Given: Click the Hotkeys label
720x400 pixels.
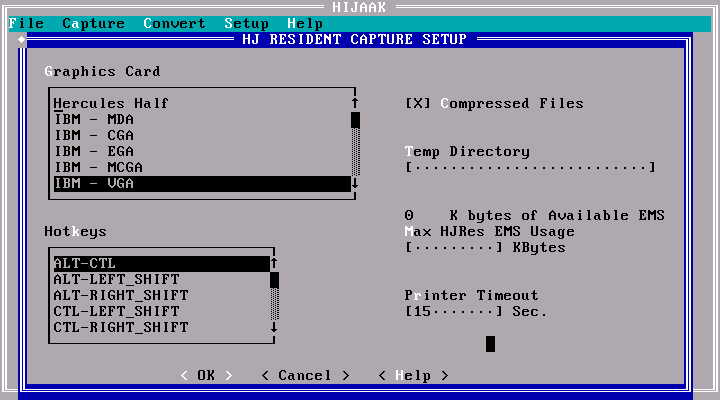Looking at the screenshot, I should click(x=75, y=231).
